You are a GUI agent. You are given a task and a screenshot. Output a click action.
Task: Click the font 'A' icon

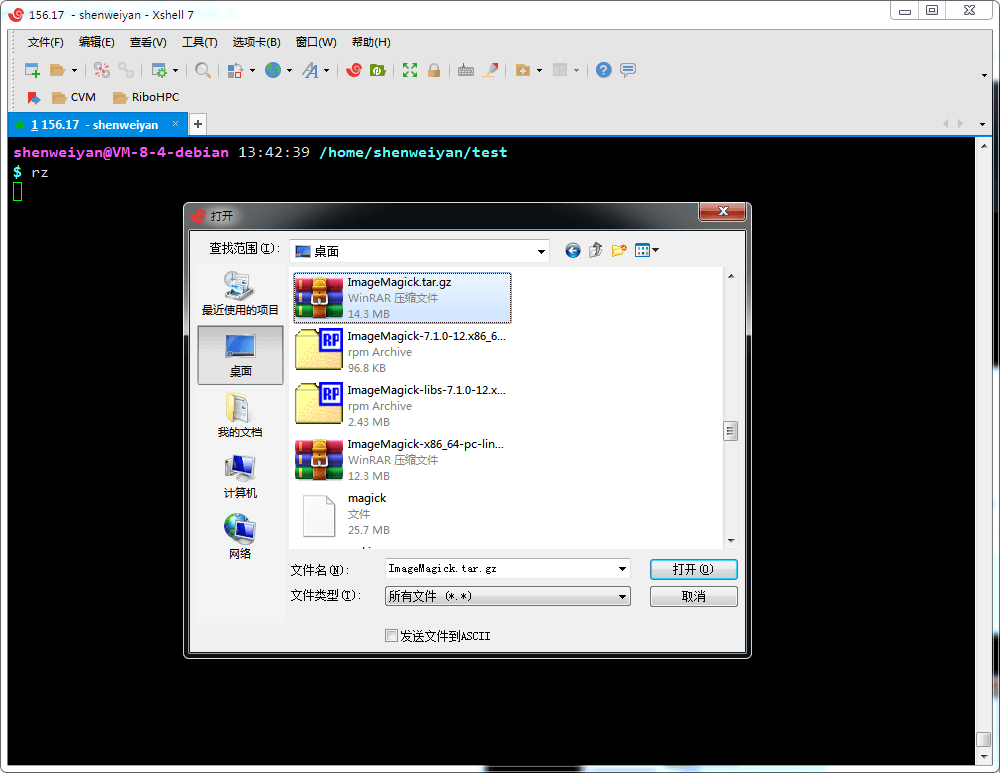point(310,70)
